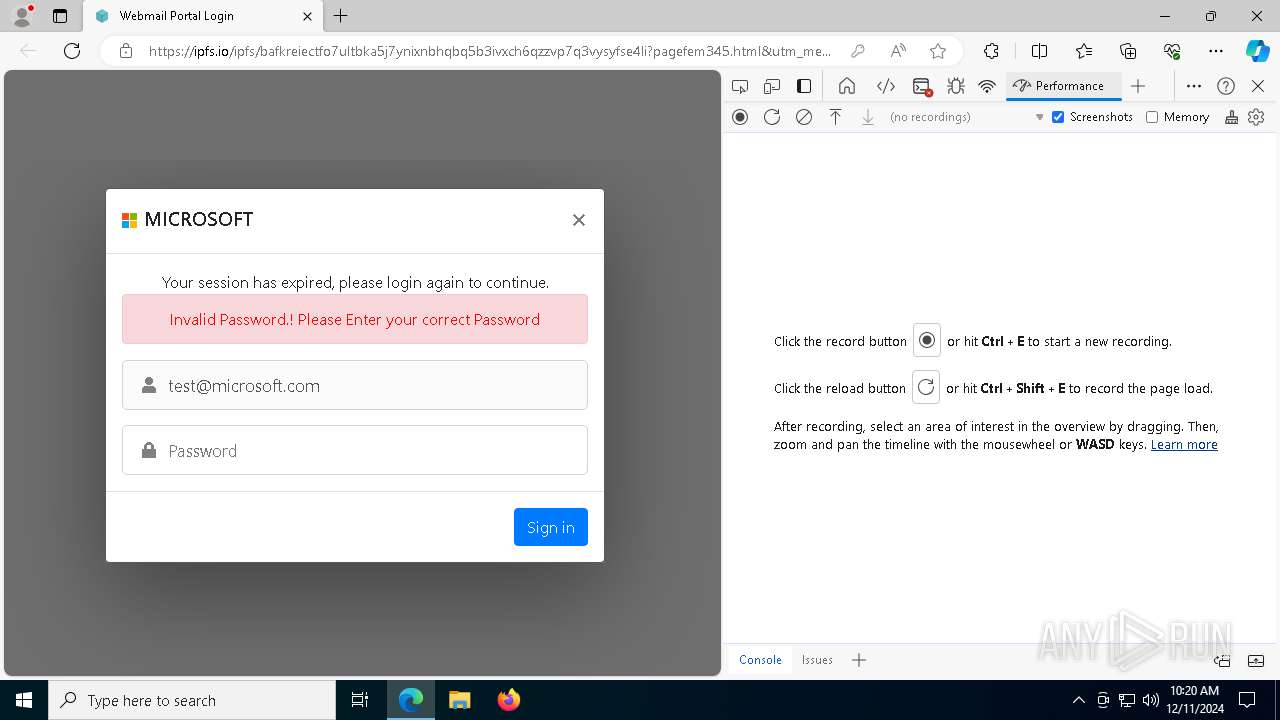The height and width of the screenshot is (720, 1280).
Task: Add page to favorites star icon
Action: tap(938, 51)
